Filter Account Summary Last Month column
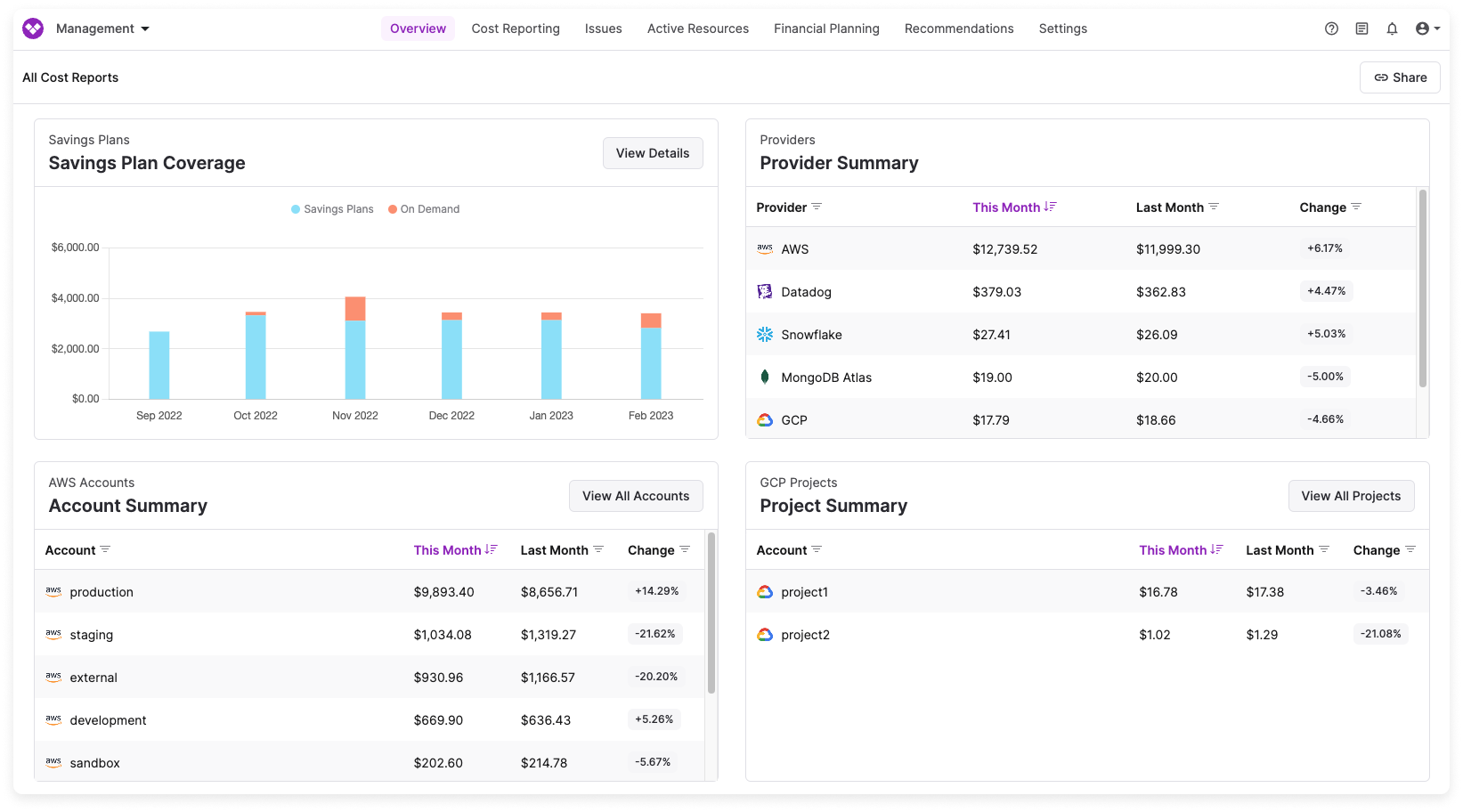 598,549
